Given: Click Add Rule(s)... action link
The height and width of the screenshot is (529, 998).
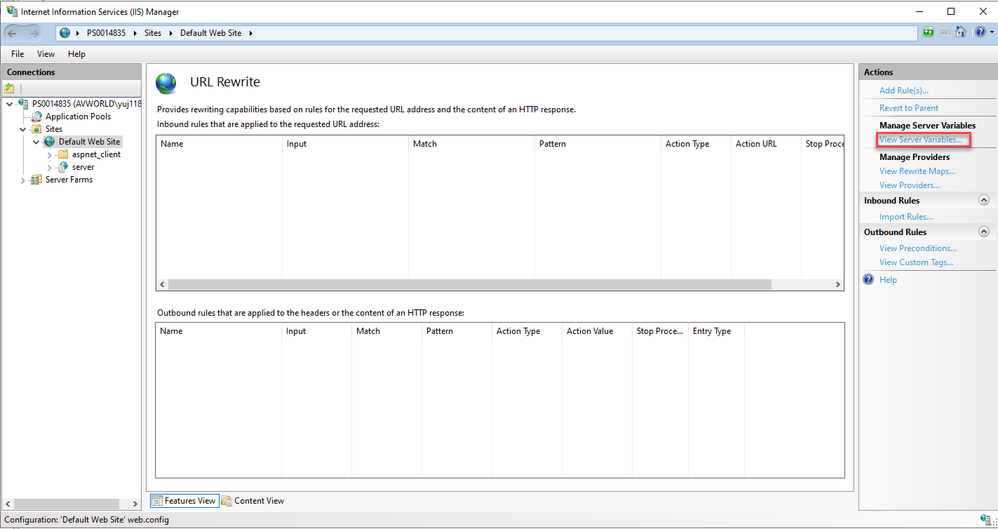Looking at the screenshot, I should coord(904,90).
